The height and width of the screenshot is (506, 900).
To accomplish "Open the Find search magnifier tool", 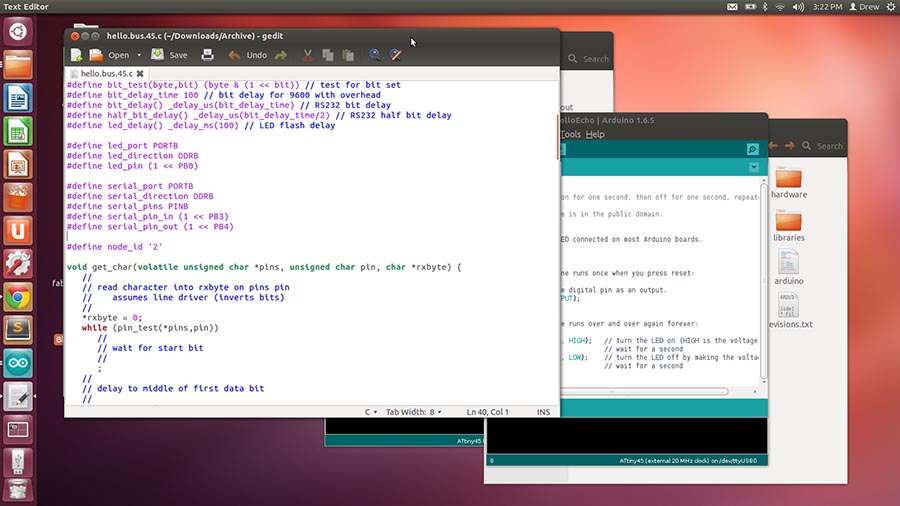I will click(374, 55).
